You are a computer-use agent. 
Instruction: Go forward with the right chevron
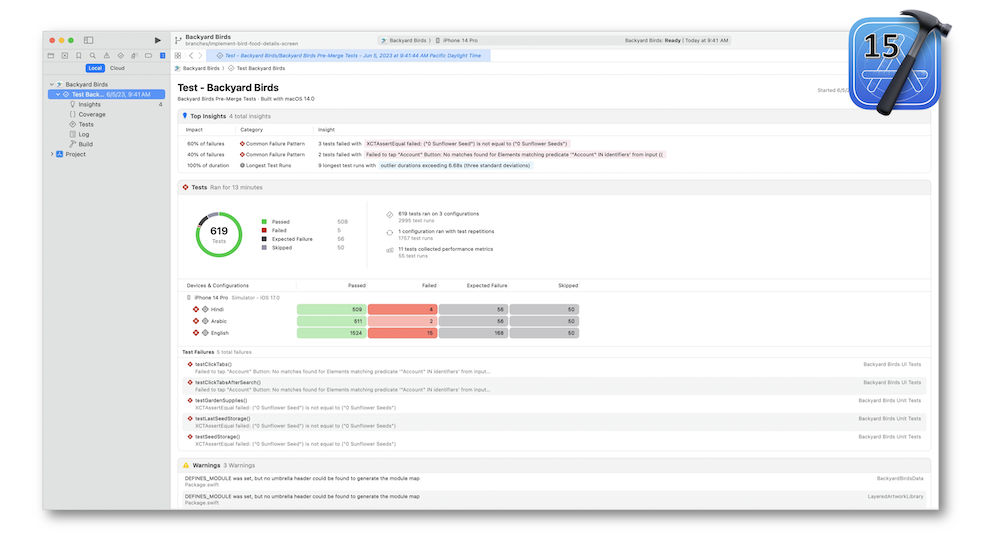(x=200, y=56)
